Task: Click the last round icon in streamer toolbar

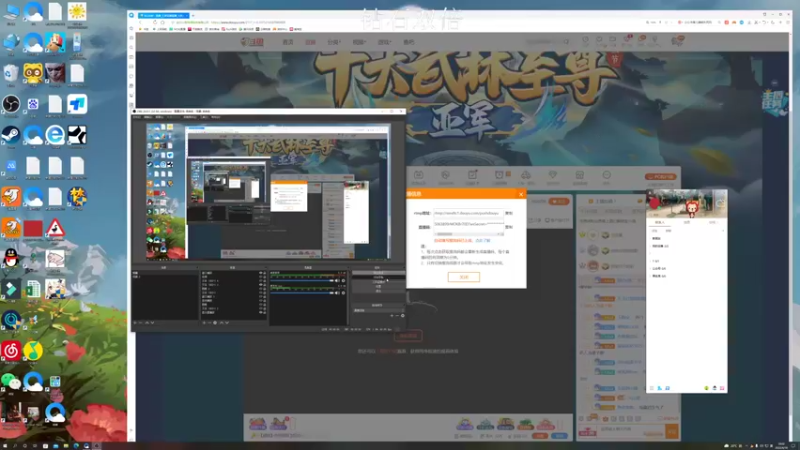Action: click(606, 175)
